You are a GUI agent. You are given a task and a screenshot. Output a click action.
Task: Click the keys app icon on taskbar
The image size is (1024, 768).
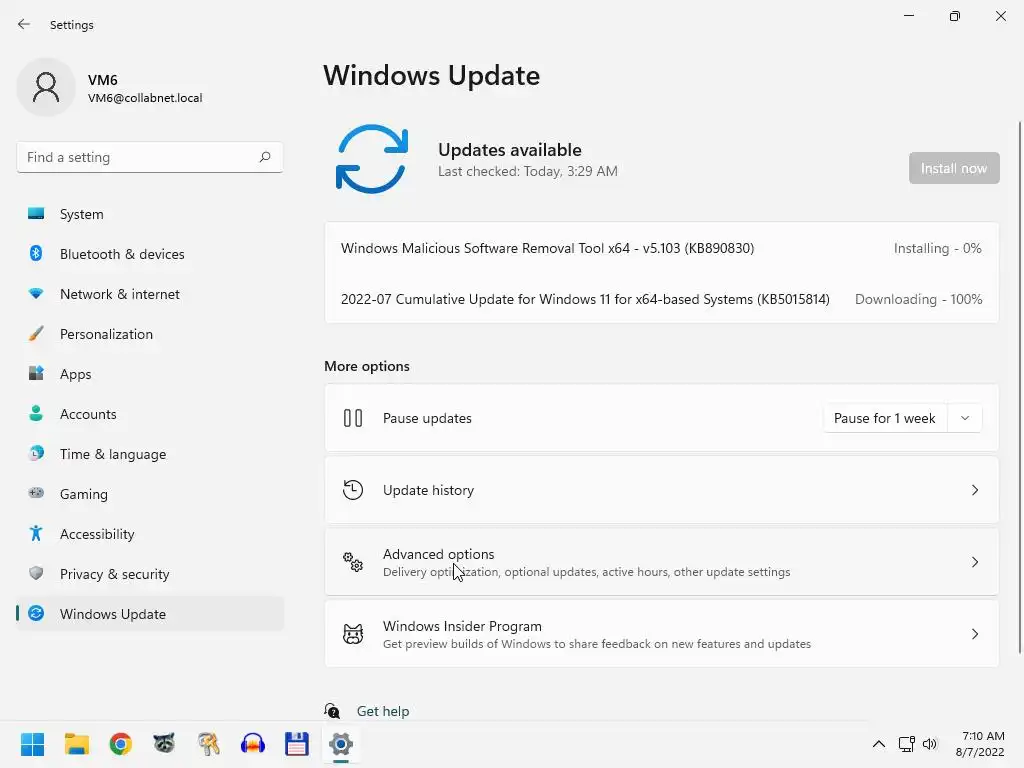pyautogui.click(x=209, y=744)
